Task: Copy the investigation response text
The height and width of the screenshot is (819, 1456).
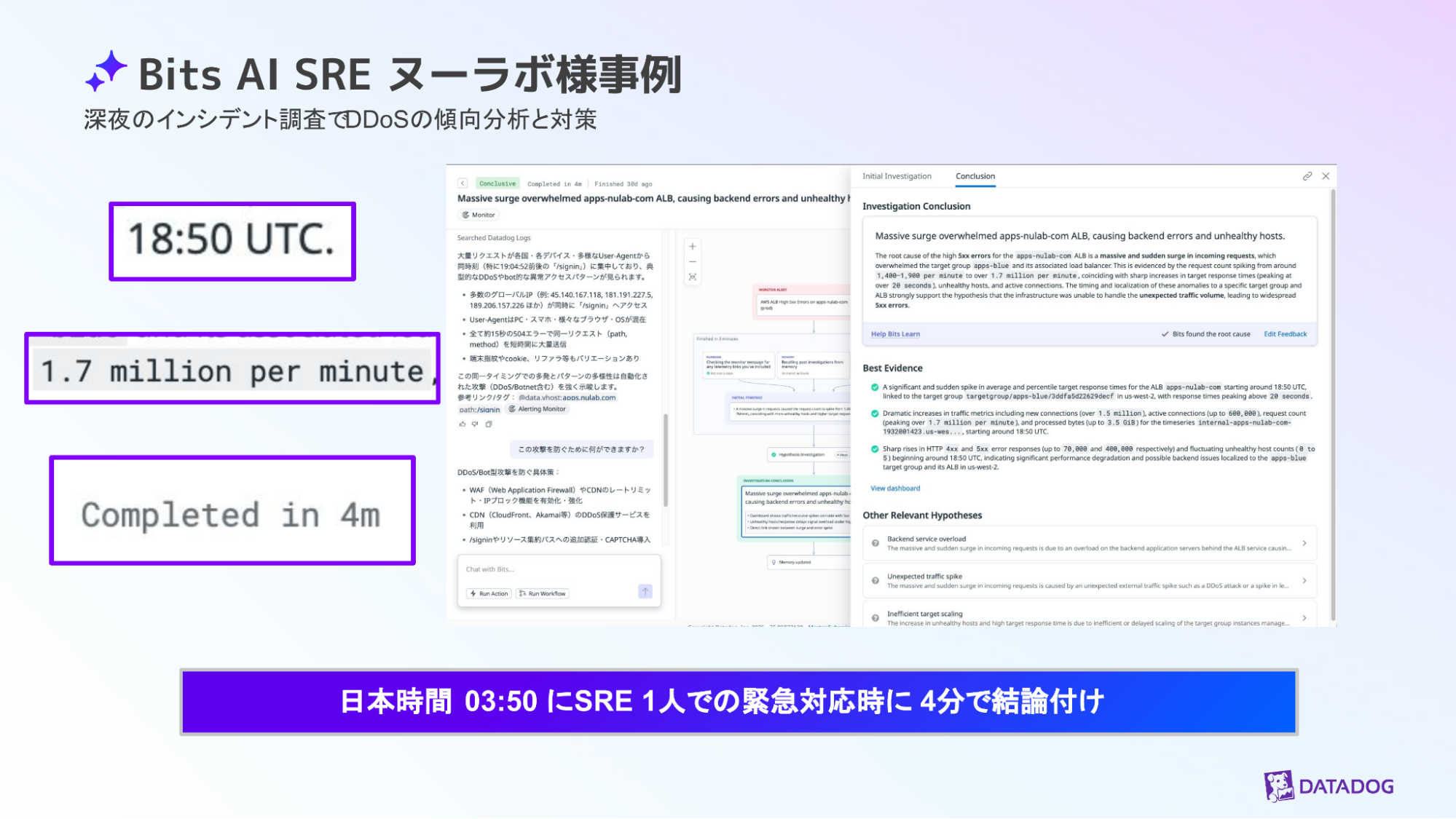Action: [x=489, y=424]
